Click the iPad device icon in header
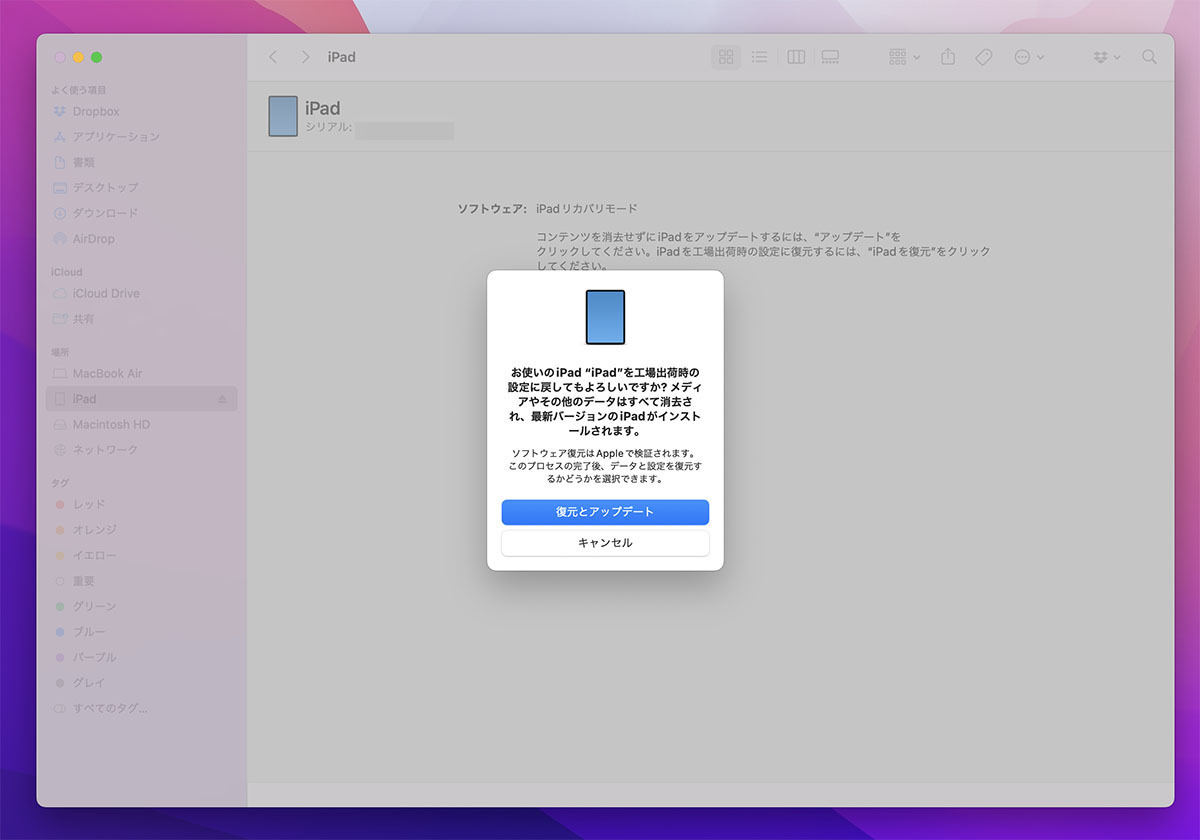Viewport: 1200px width, 840px height. click(283, 116)
